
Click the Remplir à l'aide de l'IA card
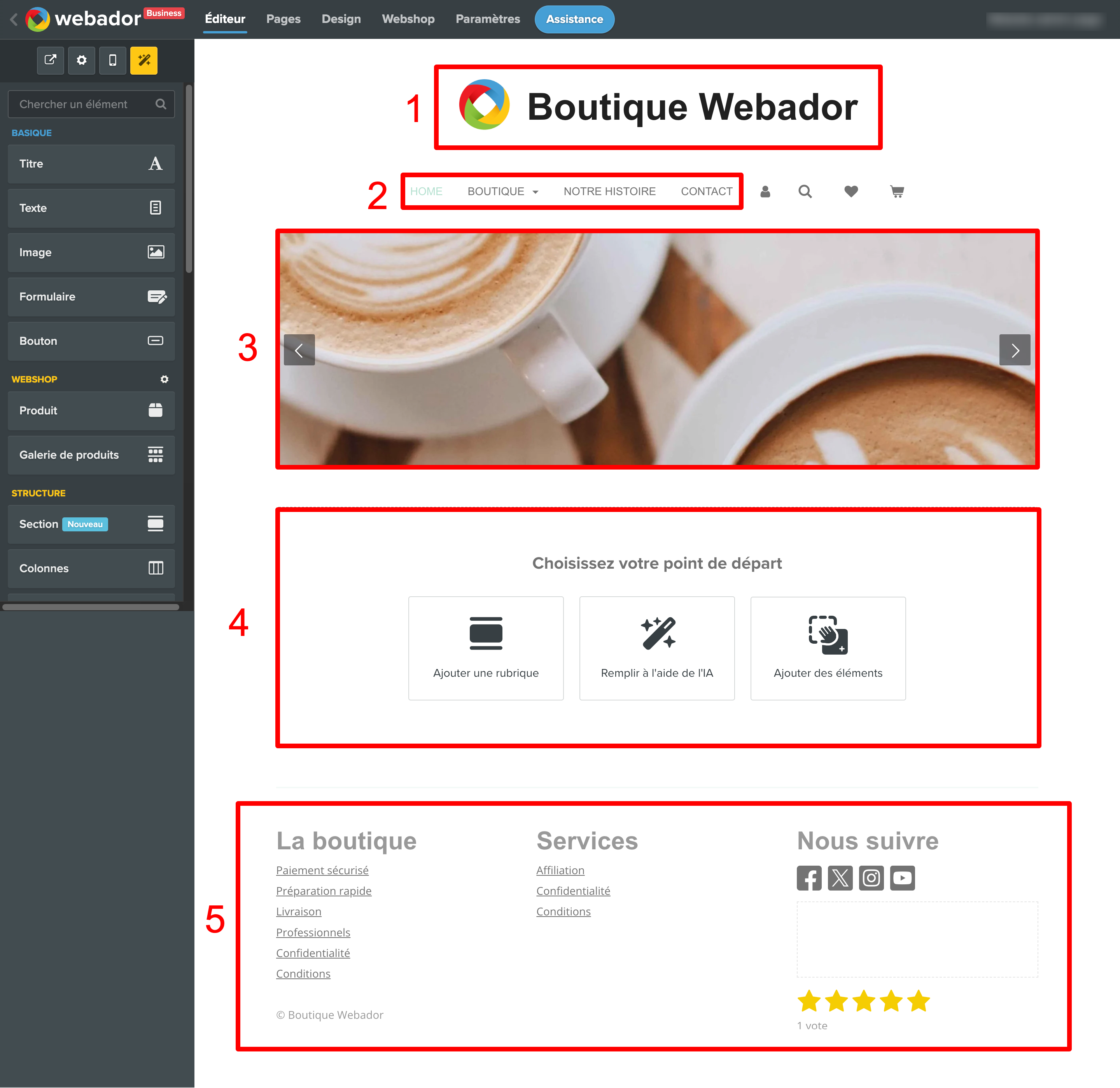tap(657, 648)
